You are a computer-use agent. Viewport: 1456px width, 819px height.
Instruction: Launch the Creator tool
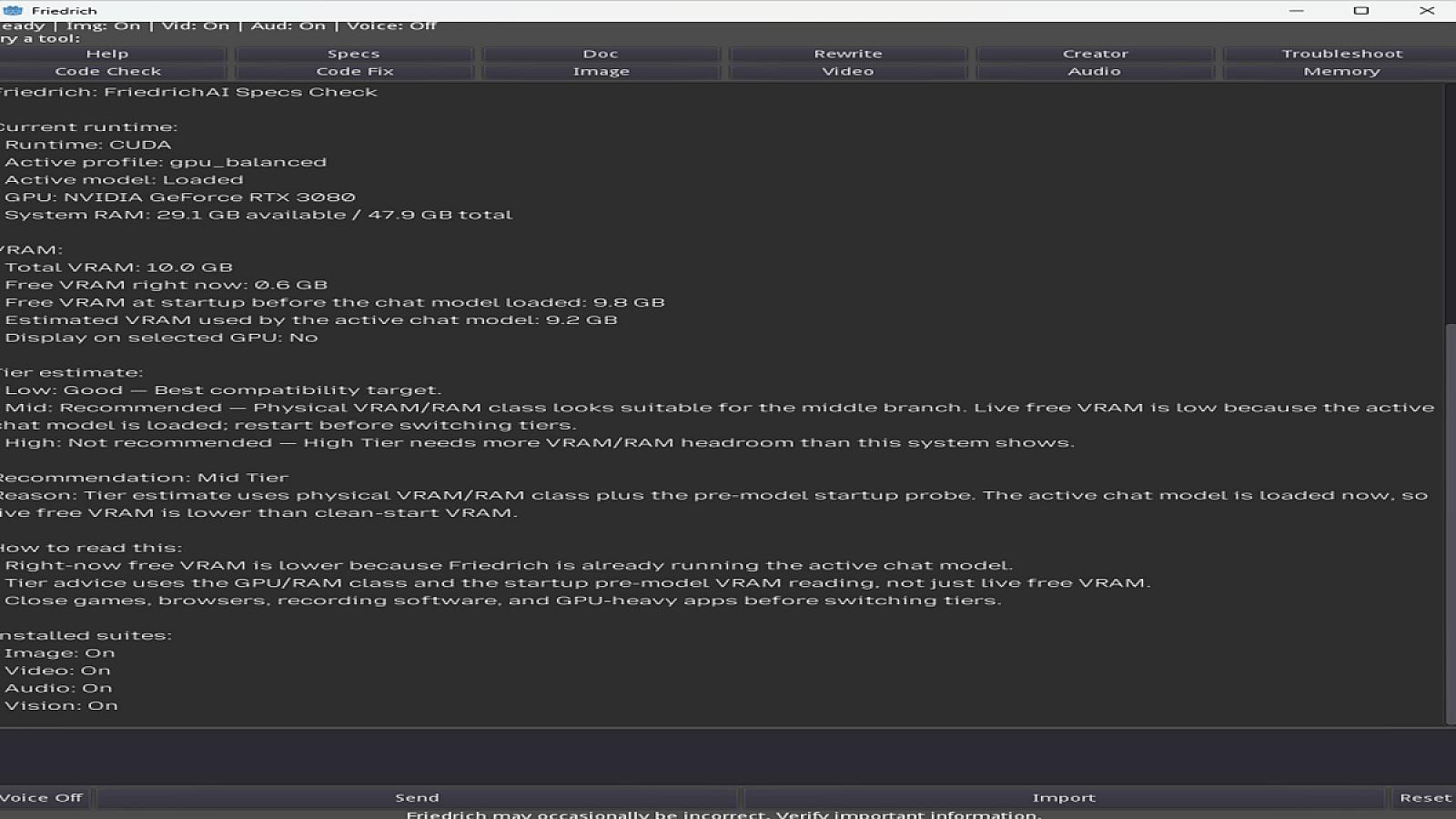point(1096,54)
